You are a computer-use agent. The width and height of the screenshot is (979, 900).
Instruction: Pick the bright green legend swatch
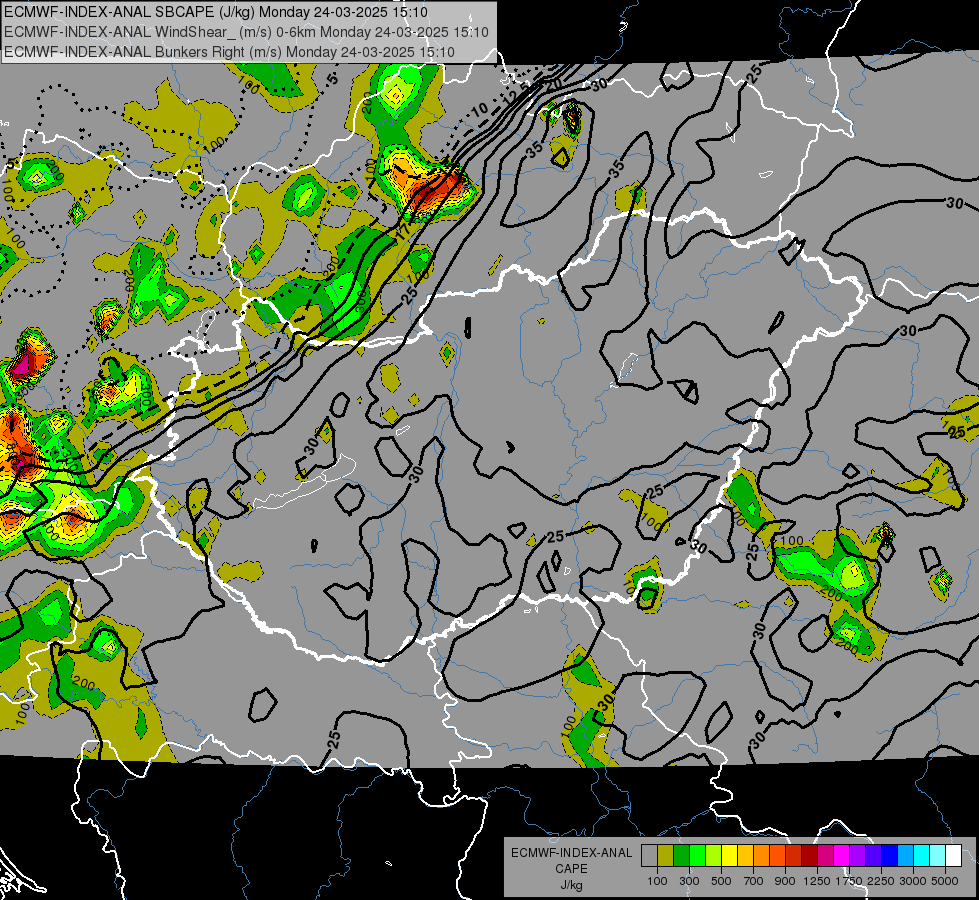pyautogui.click(x=697, y=855)
